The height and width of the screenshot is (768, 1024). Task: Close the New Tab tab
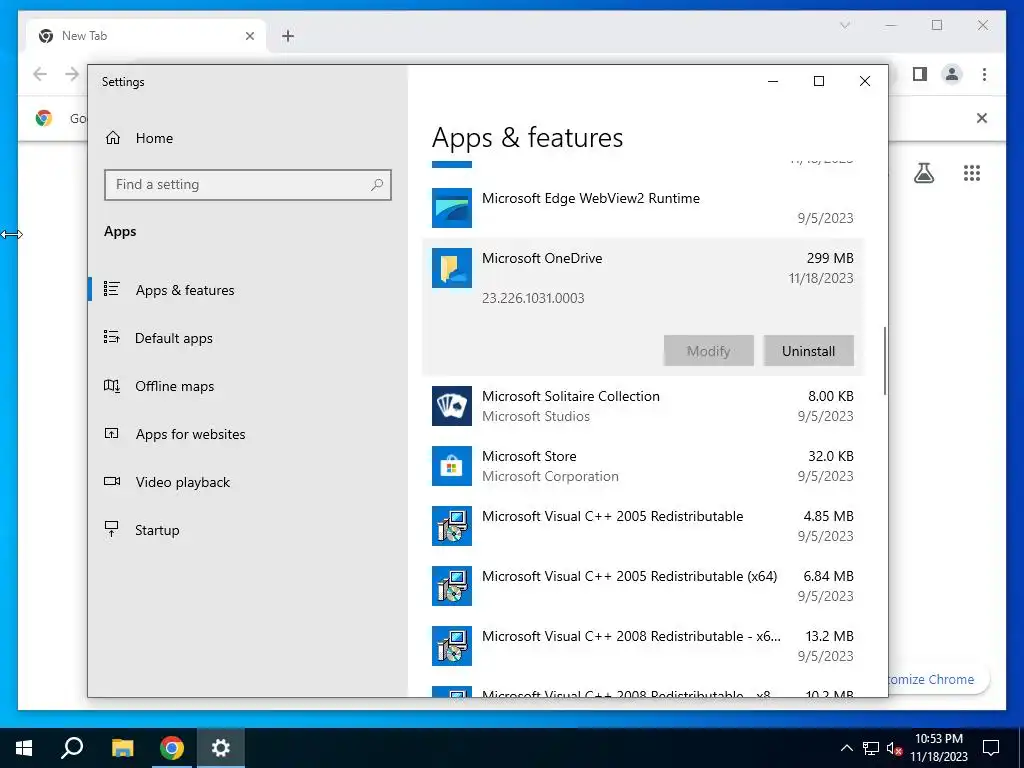[249, 36]
